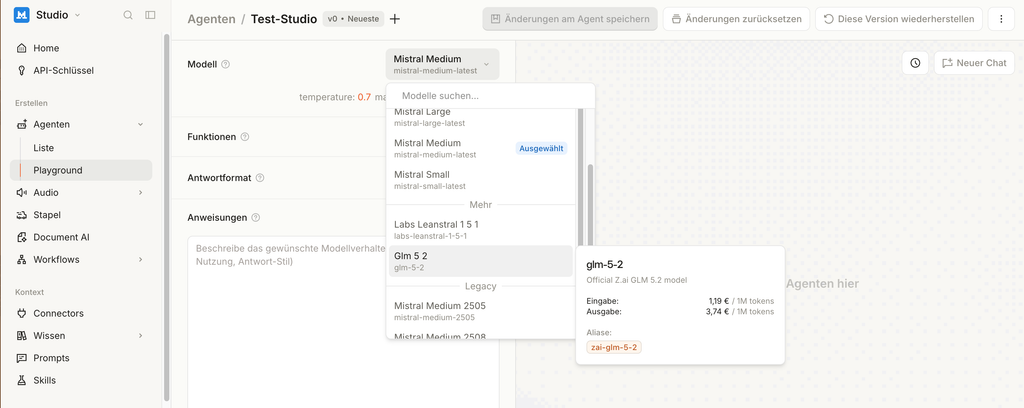
Task: Click Diese Version wiederherstellen button
Action: click(x=899, y=19)
